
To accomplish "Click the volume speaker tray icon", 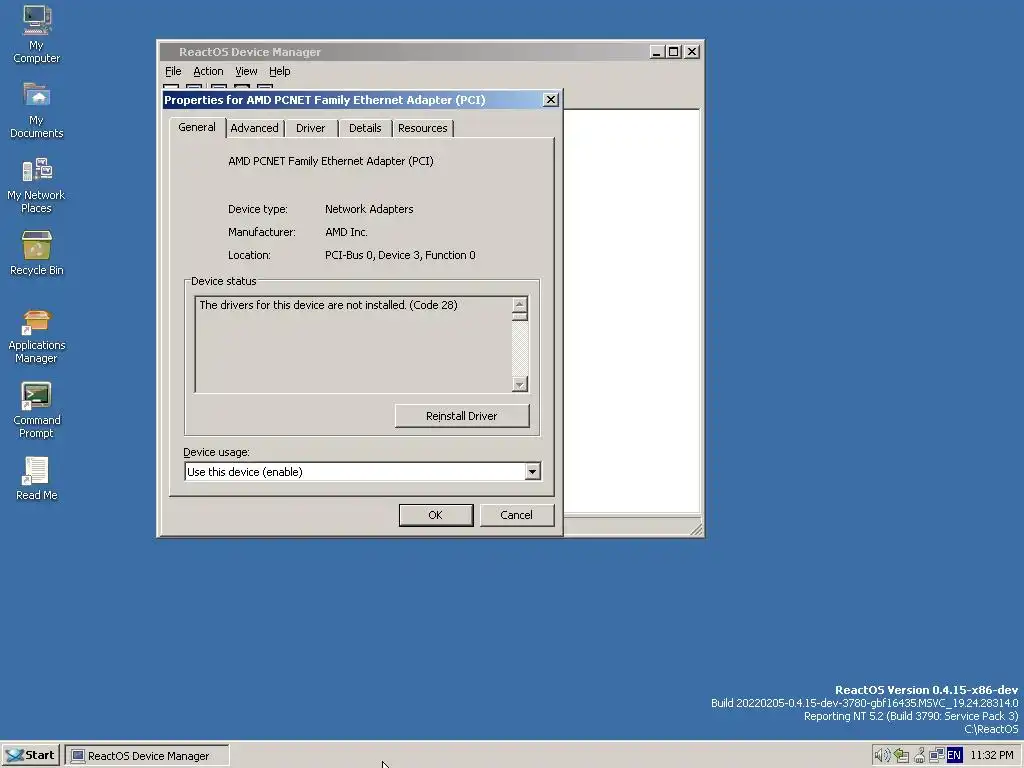I will [x=882, y=756].
